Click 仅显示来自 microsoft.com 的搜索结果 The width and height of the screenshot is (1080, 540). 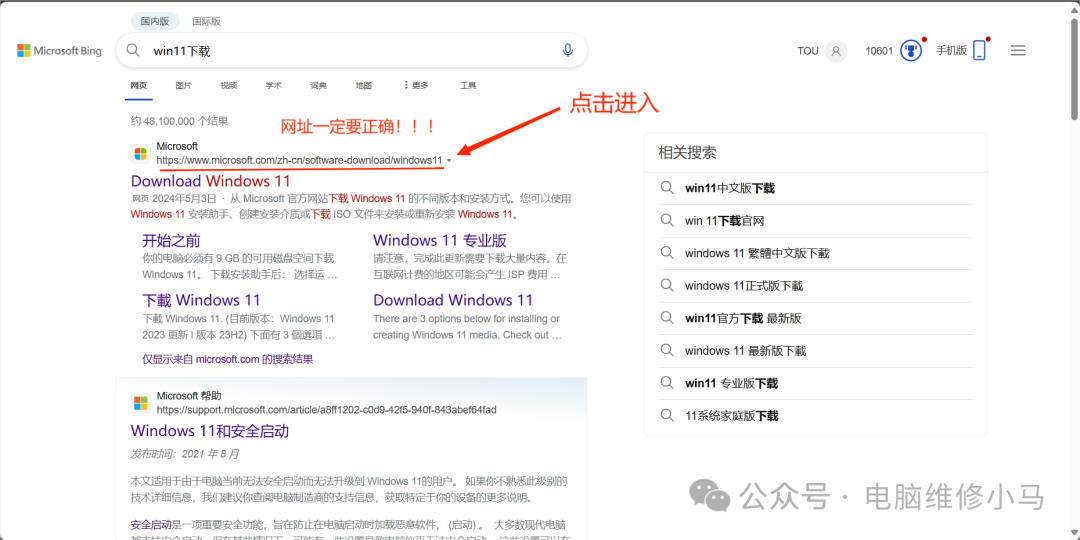click(x=227, y=359)
